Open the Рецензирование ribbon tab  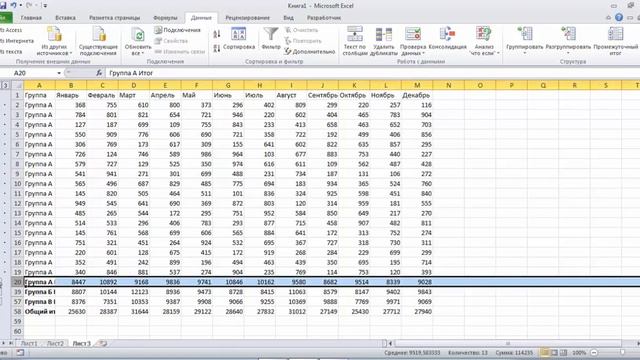[x=247, y=18]
